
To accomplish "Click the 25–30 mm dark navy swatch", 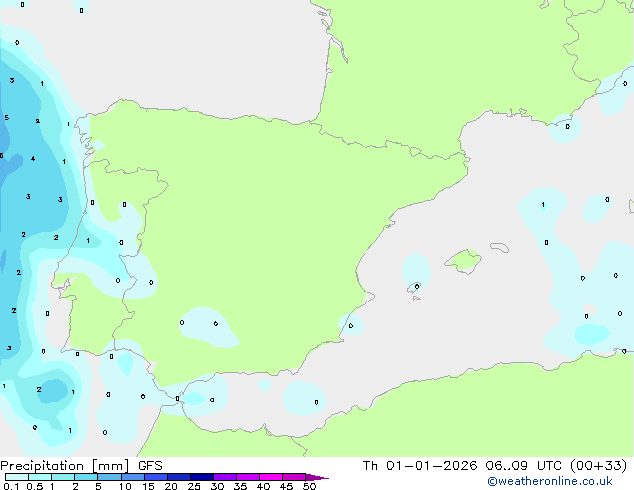I will click(x=202, y=477).
